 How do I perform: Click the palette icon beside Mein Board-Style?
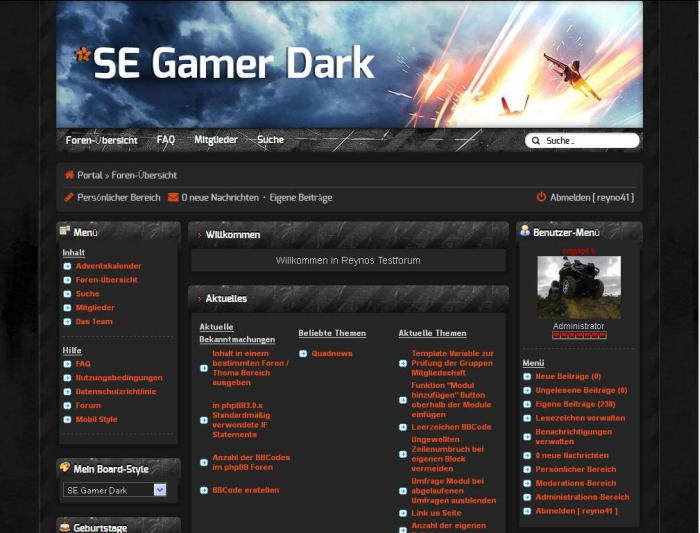(65, 467)
